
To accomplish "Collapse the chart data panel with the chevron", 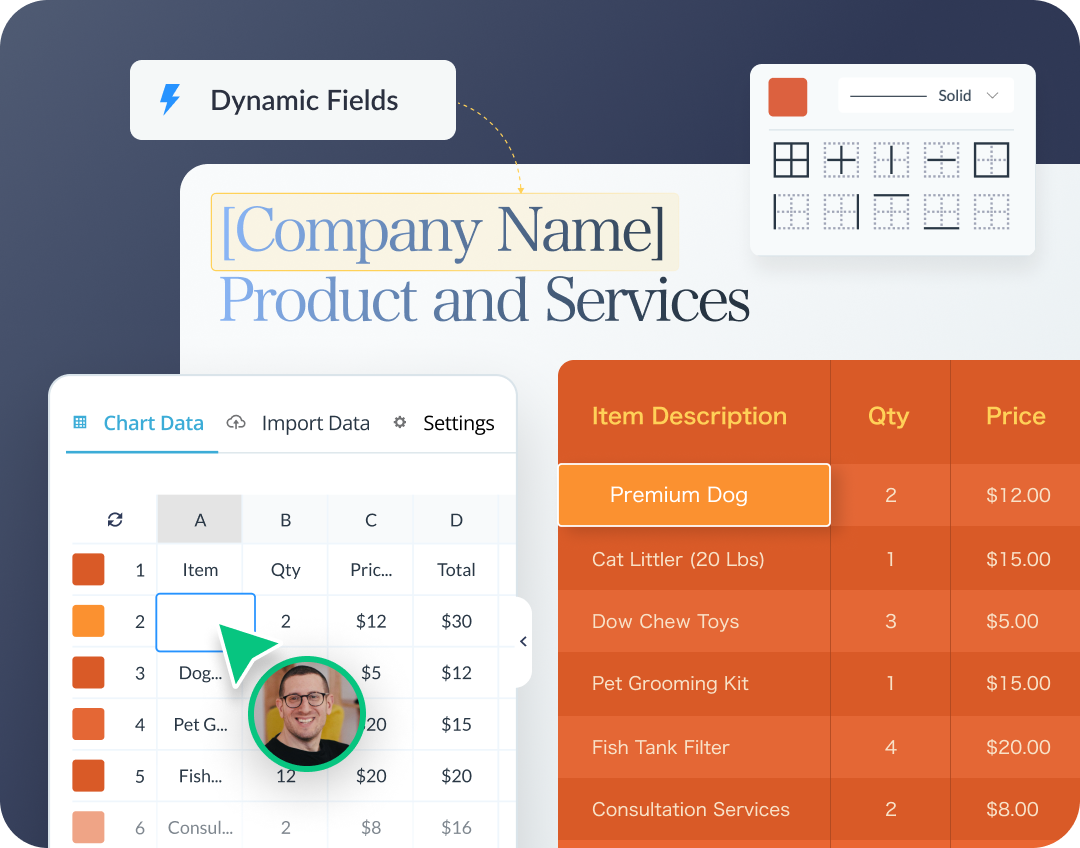I will (x=522, y=641).
